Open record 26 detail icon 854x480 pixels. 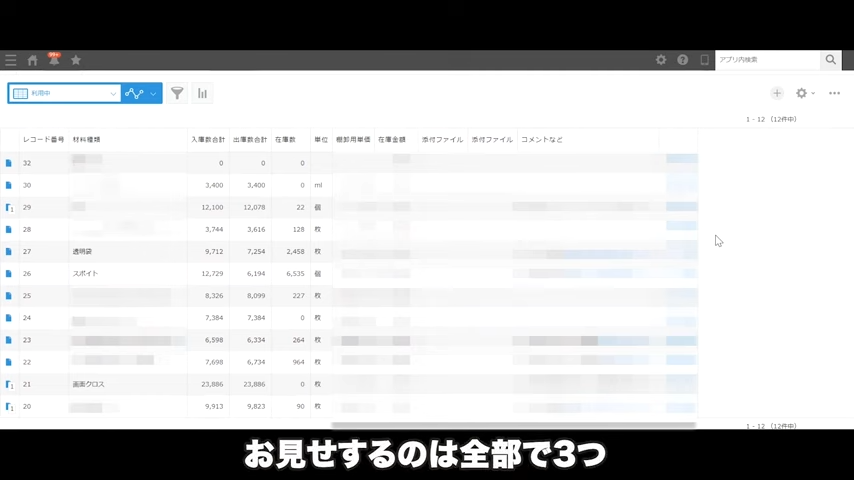9,274
